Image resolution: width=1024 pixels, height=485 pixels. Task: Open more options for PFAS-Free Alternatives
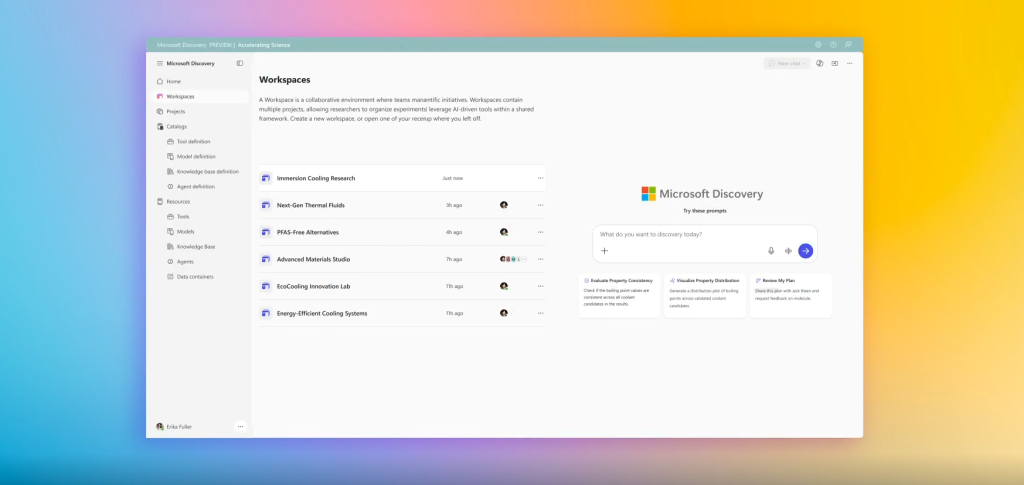point(541,232)
